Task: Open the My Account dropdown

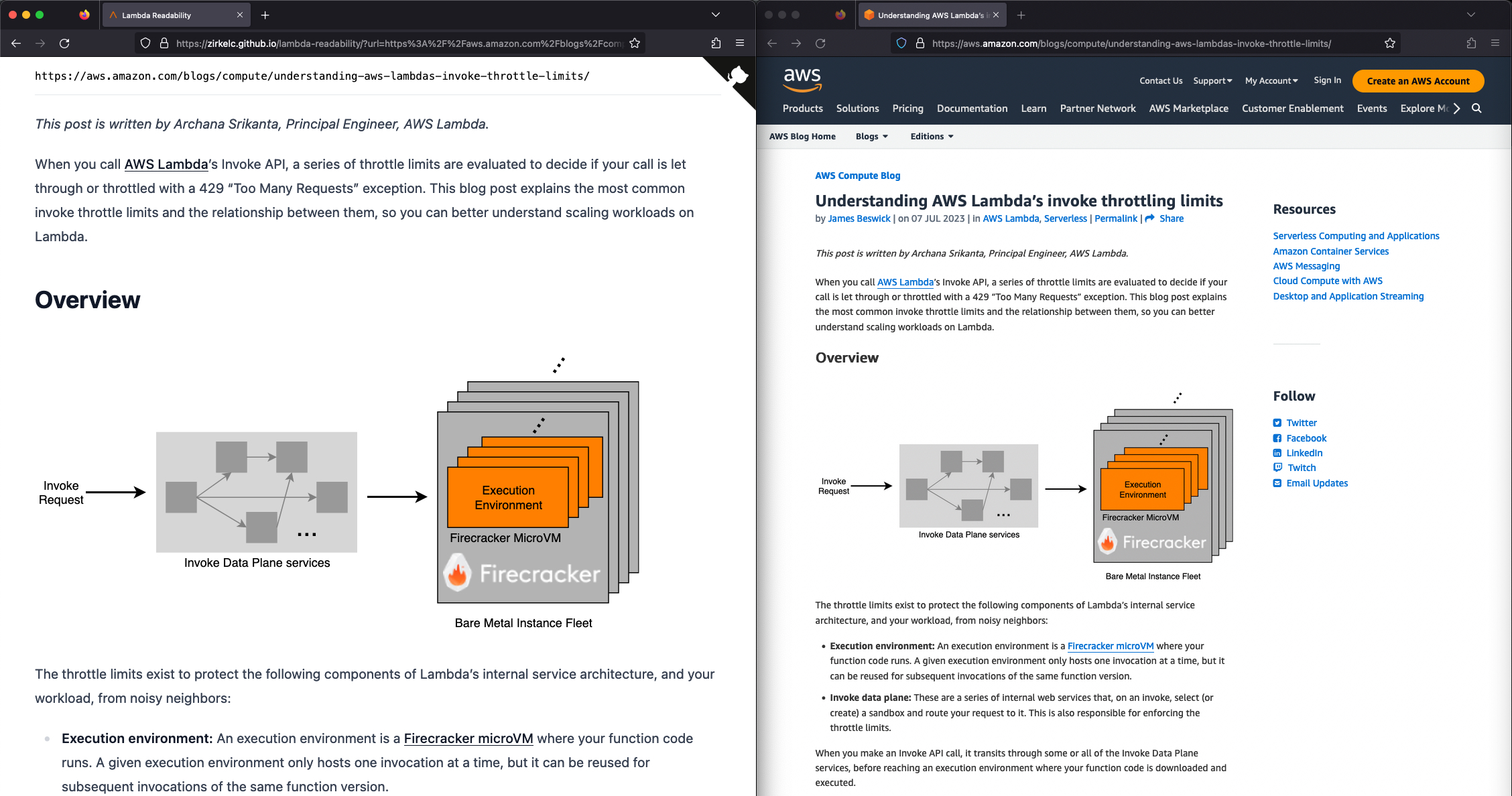Action: [x=1271, y=81]
